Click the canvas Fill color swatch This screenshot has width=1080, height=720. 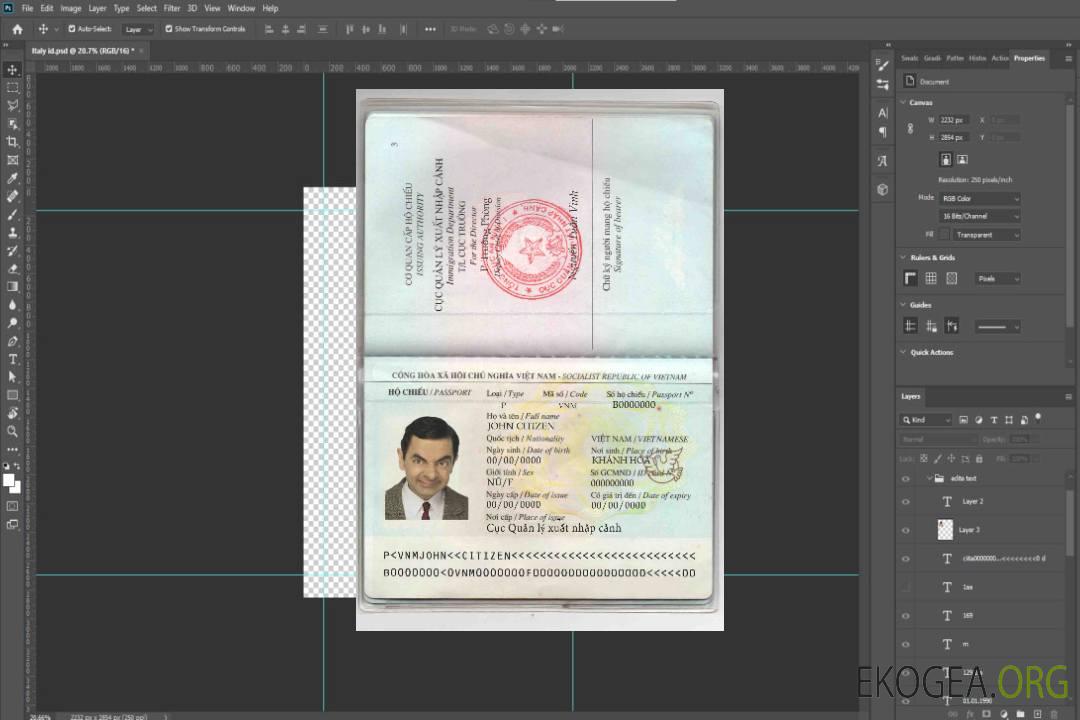pyautogui.click(x=944, y=235)
